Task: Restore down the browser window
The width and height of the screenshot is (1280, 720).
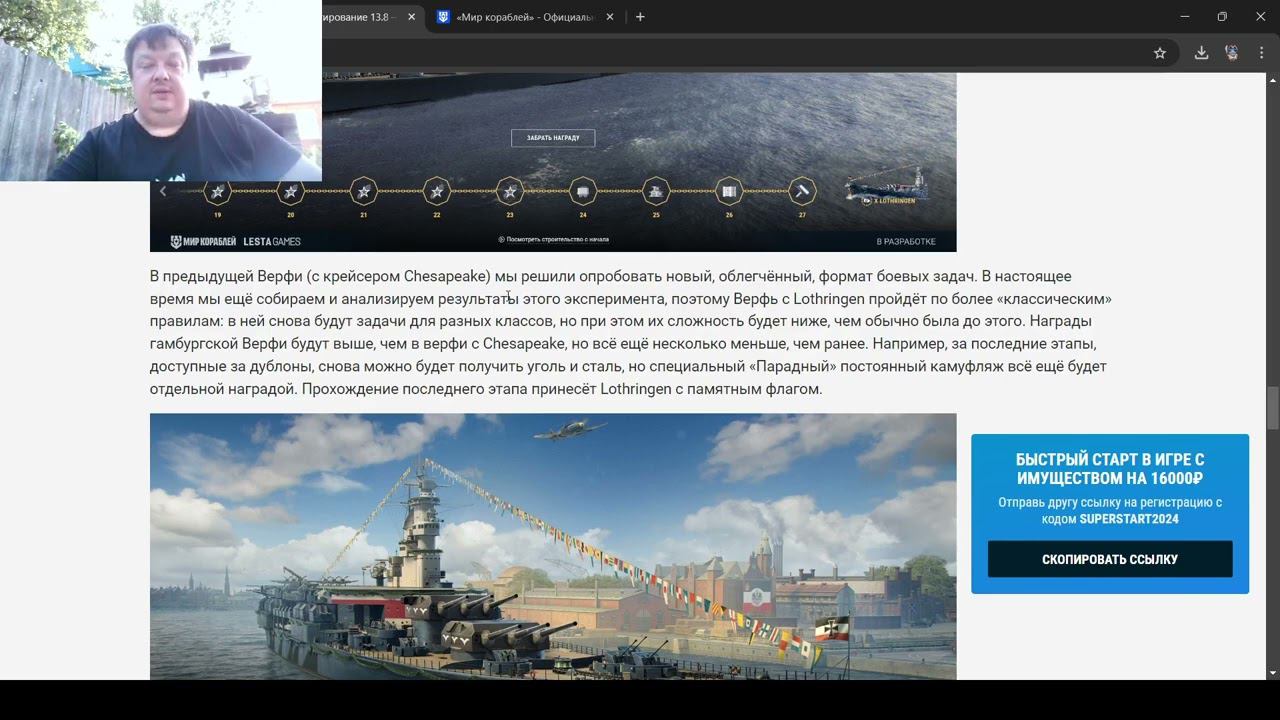Action: coord(1222,17)
